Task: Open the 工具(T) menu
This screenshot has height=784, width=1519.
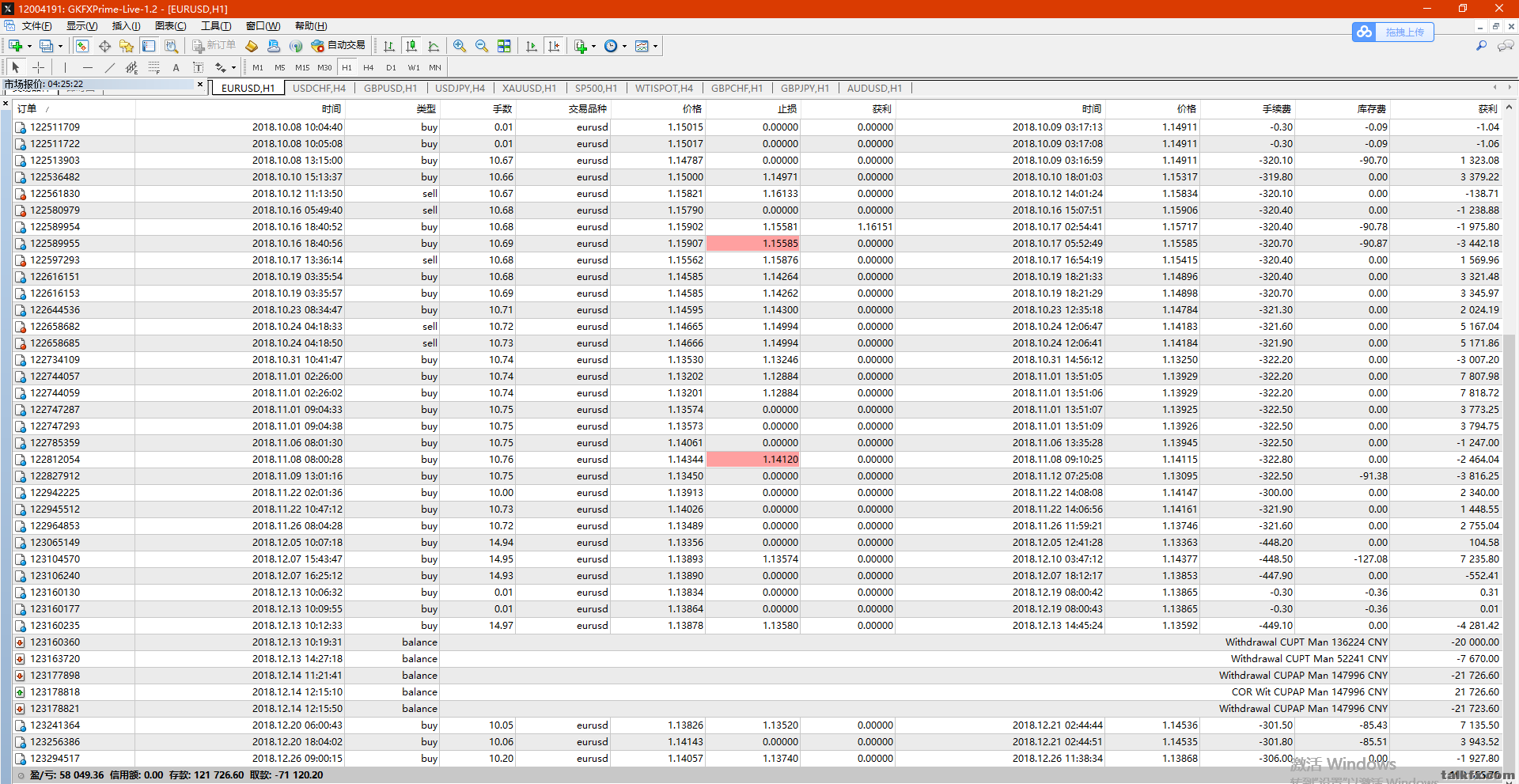Action: [215, 26]
